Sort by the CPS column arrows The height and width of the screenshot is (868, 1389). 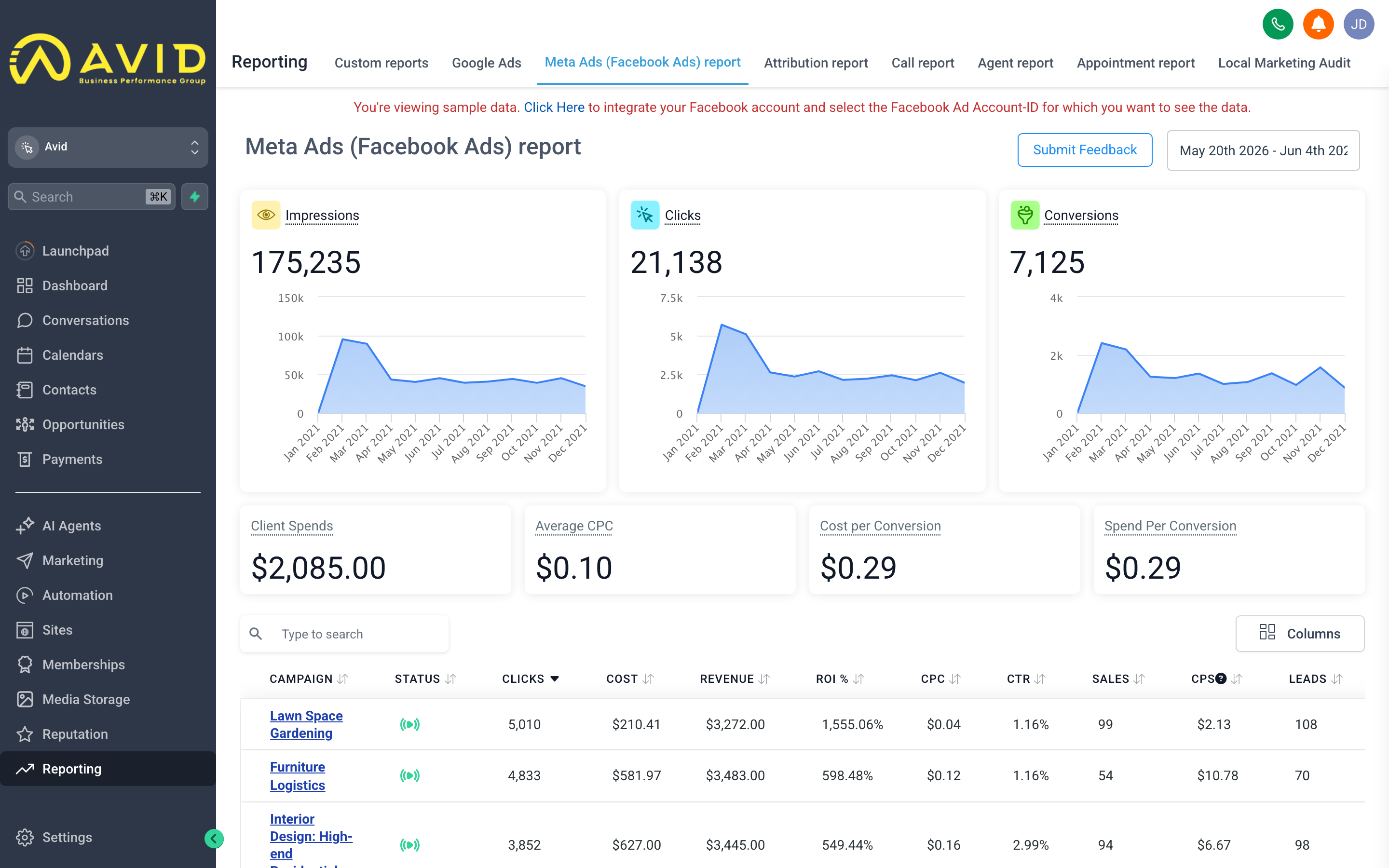(x=1237, y=678)
